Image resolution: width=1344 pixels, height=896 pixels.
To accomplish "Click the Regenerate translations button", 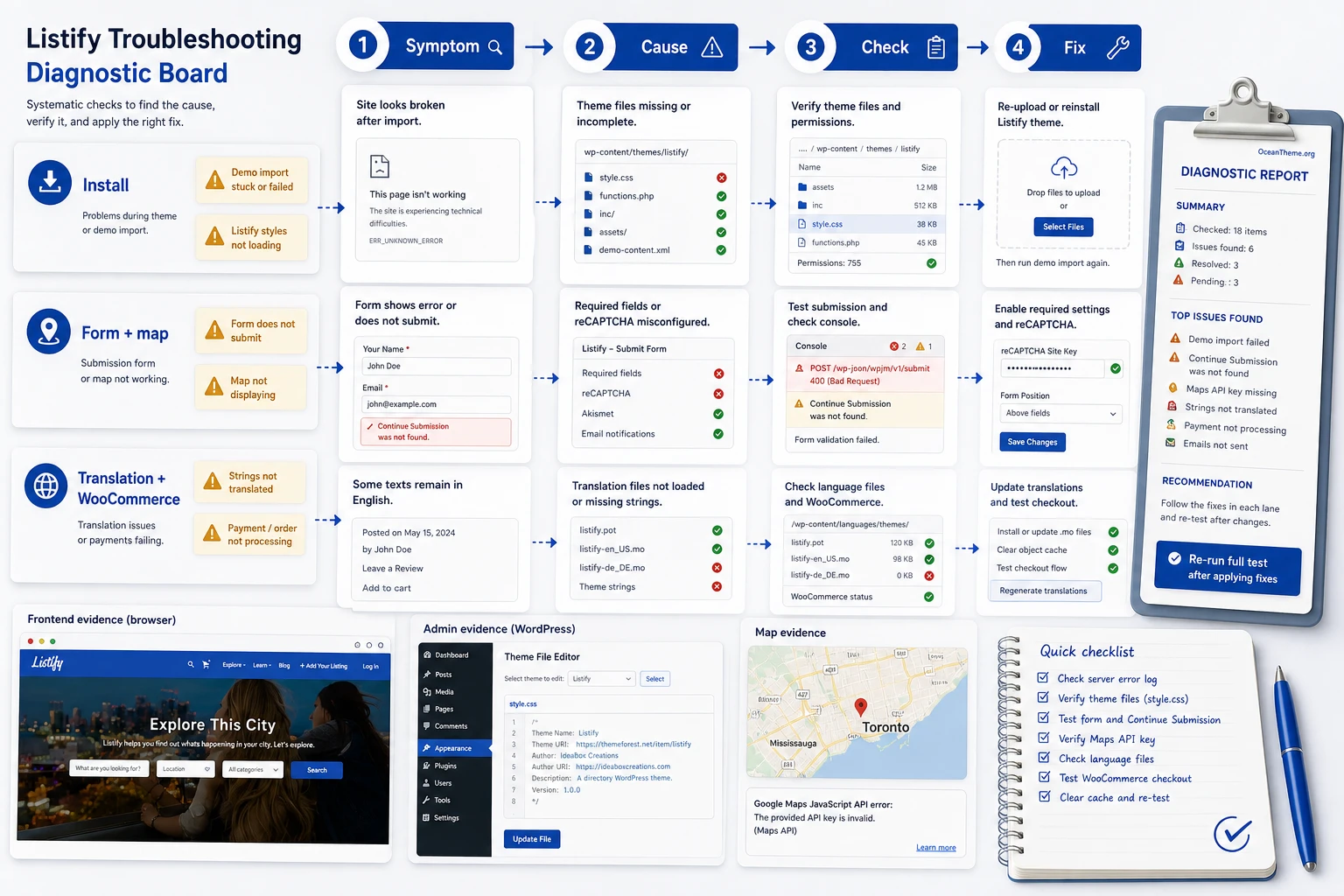I will coord(1044,591).
